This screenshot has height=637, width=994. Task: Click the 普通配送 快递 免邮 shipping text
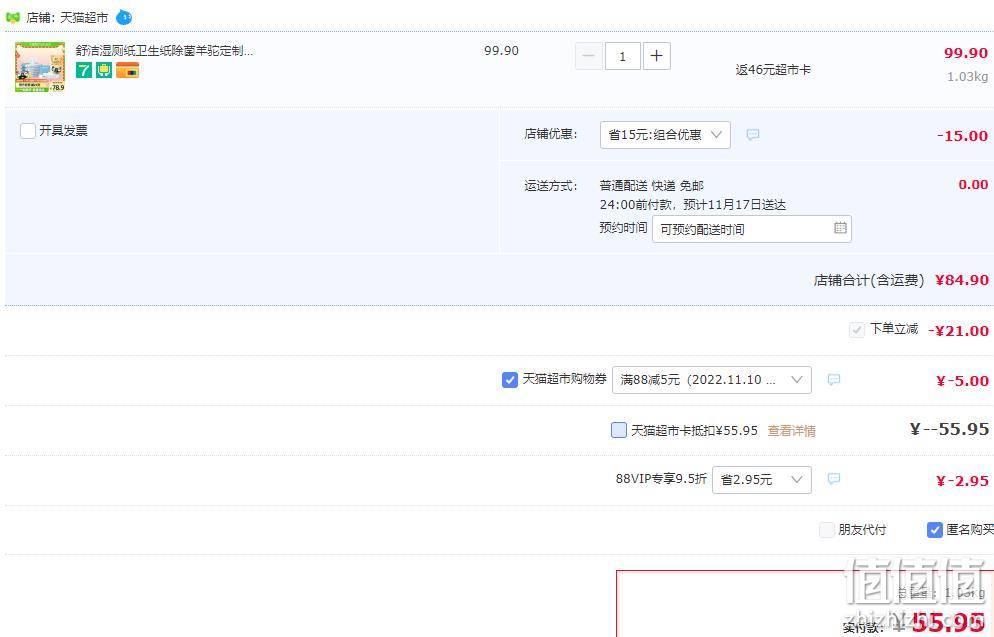tap(652, 186)
